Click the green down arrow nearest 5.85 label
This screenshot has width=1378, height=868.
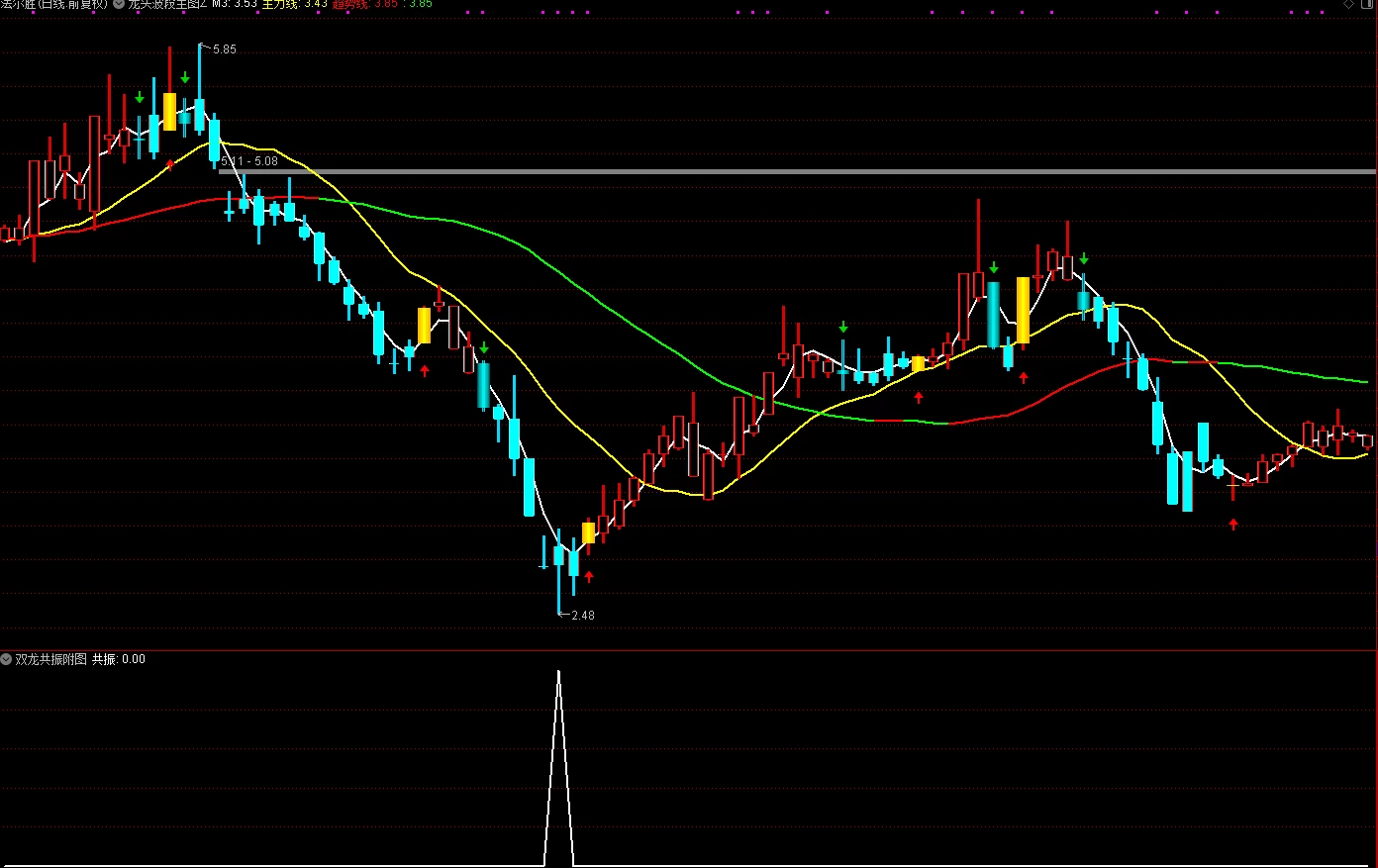[185, 77]
